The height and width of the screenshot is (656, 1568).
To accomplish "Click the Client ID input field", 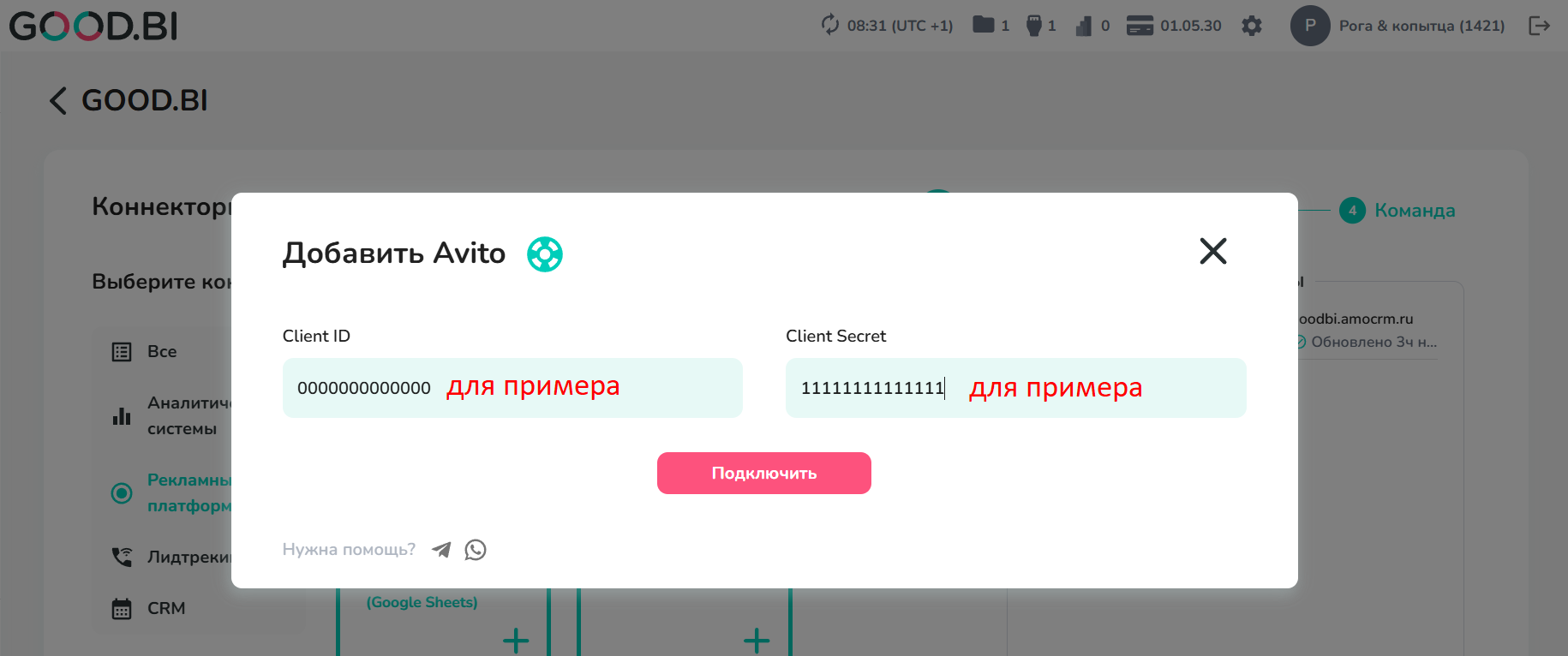I will [512, 388].
